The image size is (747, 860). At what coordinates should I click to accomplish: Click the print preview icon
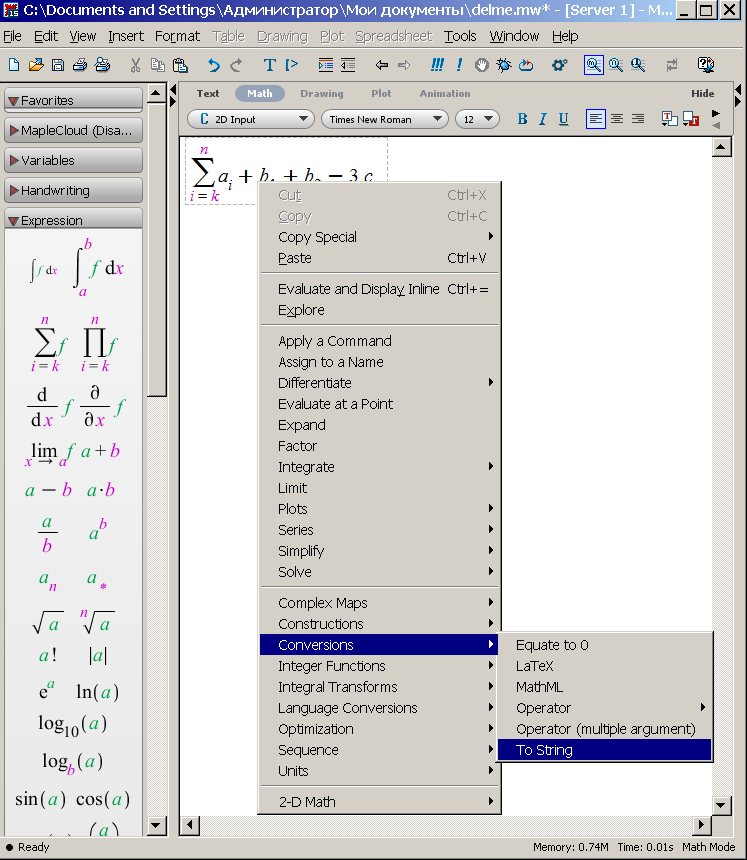click(102, 65)
